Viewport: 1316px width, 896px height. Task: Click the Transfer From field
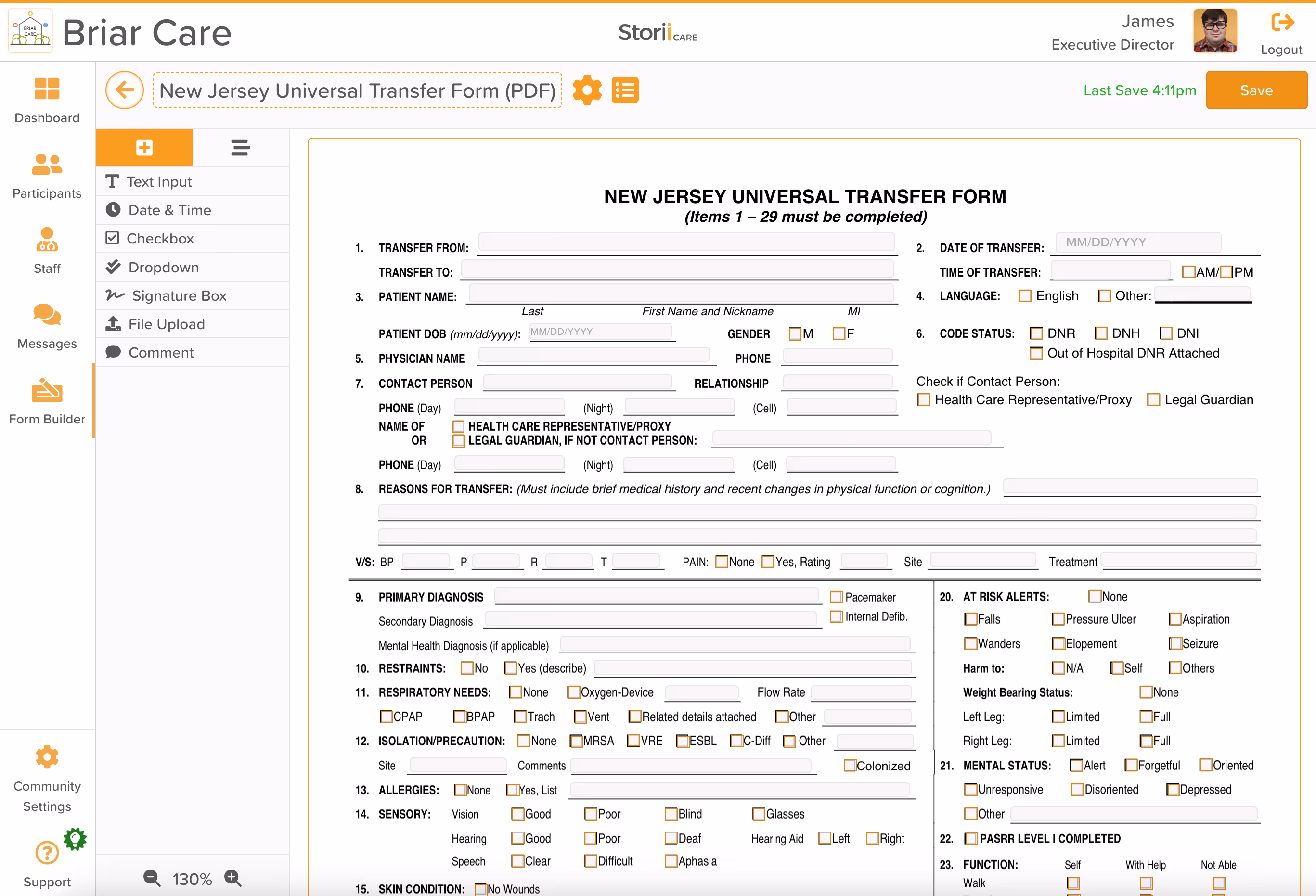coord(686,242)
